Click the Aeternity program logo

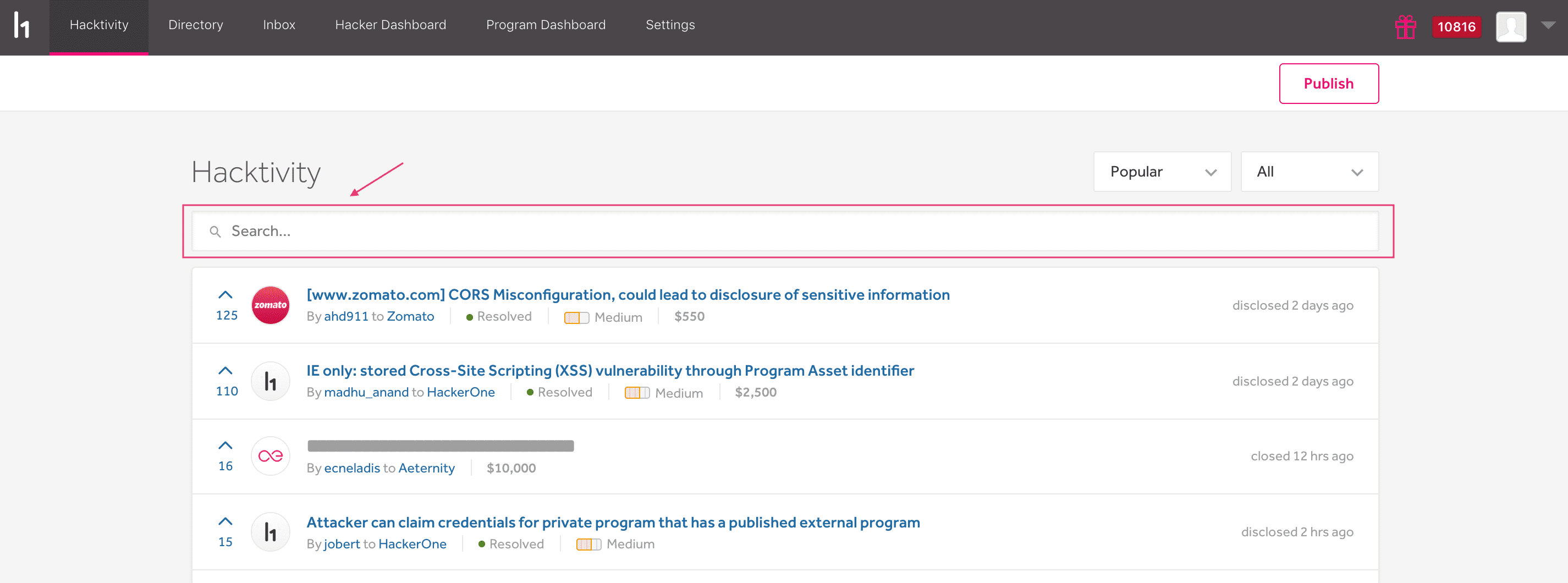click(270, 457)
